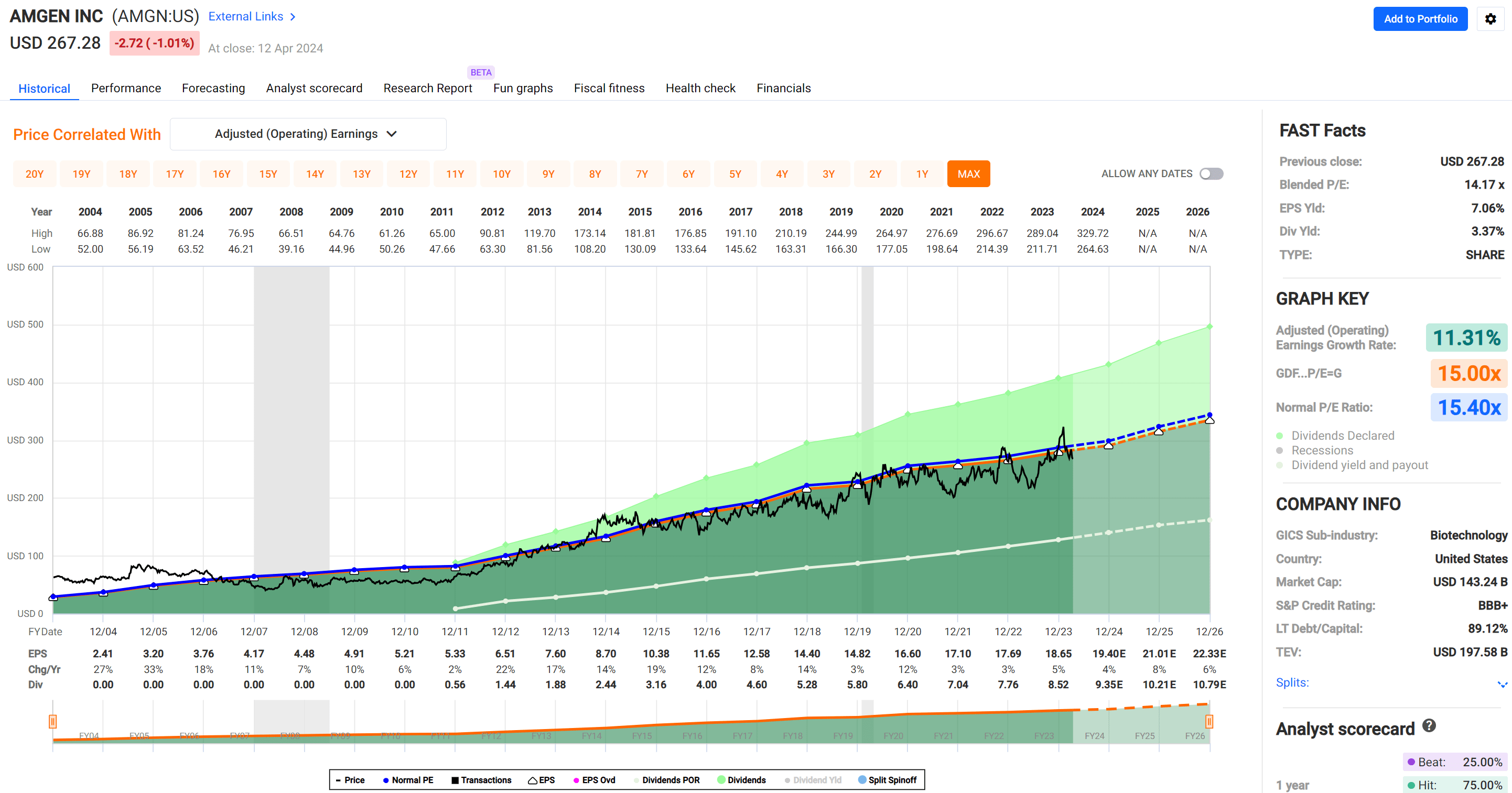Click the EPS cloud marker in the legend
This screenshot has width=1512, height=793.
[x=533, y=779]
